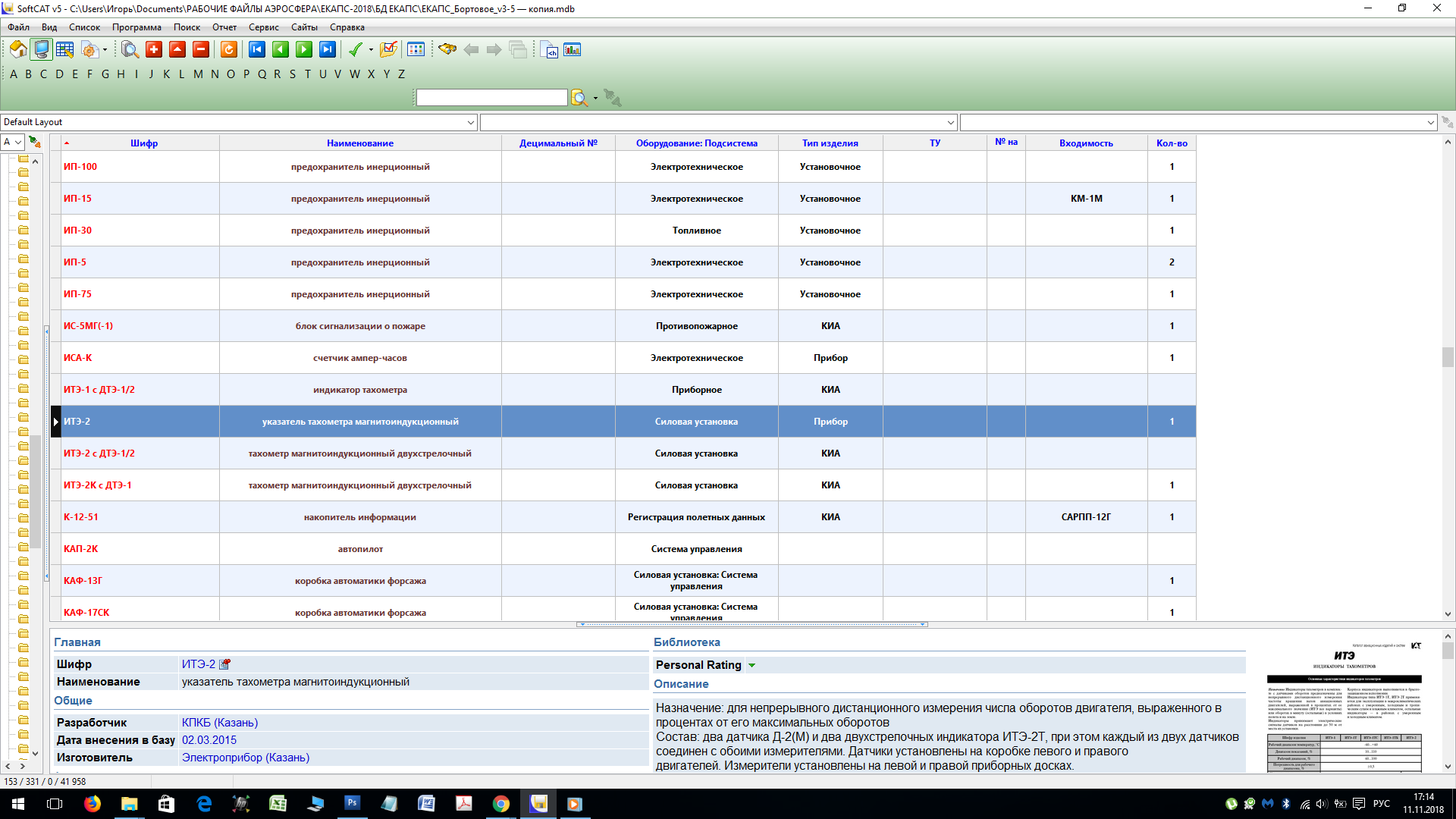Select the К-12-51 row
The width and height of the screenshot is (1456, 819).
point(623,517)
